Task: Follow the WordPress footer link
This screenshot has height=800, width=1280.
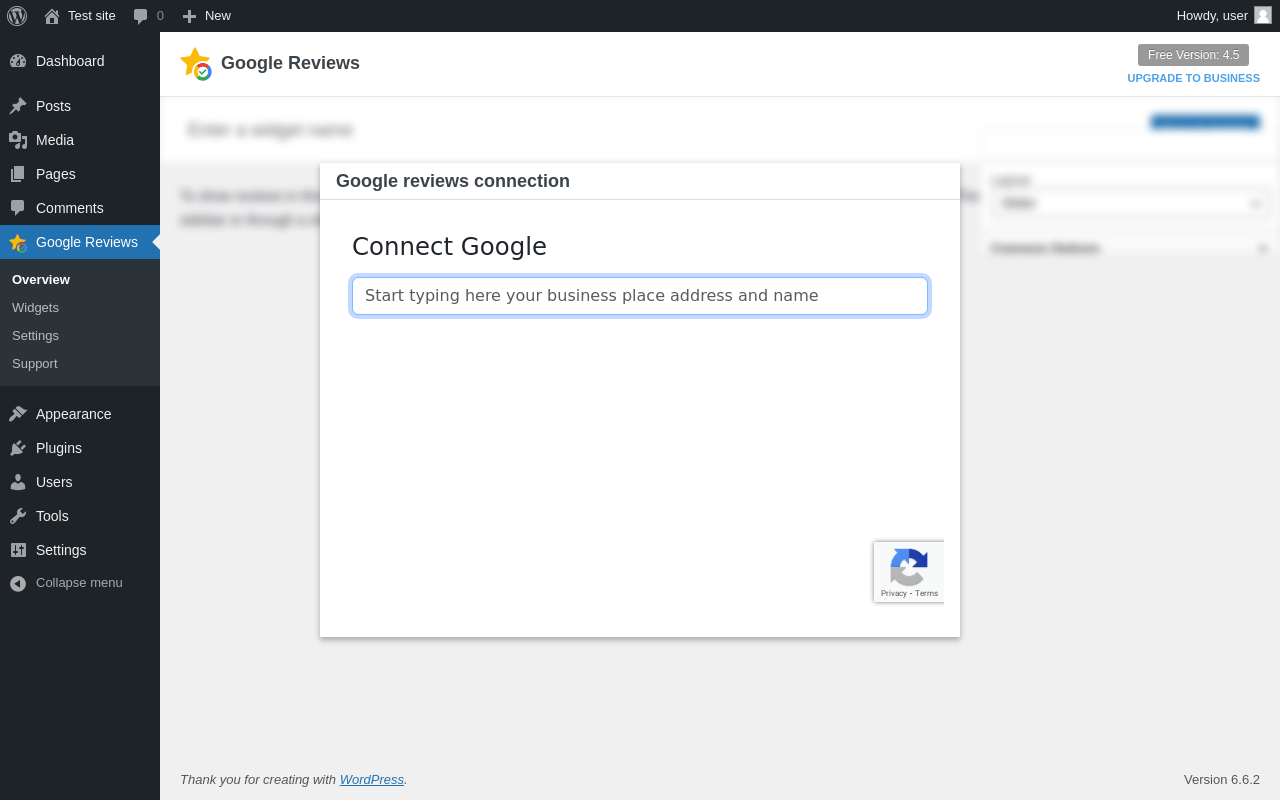Action: pos(372,779)
